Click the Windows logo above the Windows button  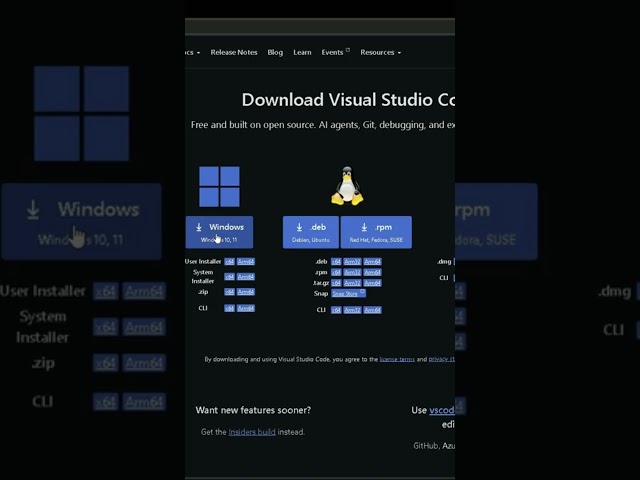click(x=219, y=186)
